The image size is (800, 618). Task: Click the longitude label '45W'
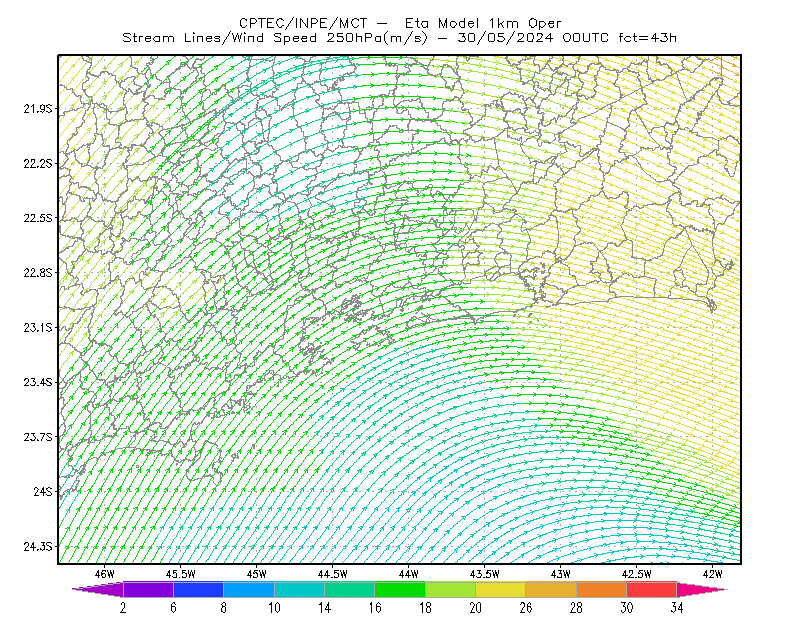tap(257, 574)
